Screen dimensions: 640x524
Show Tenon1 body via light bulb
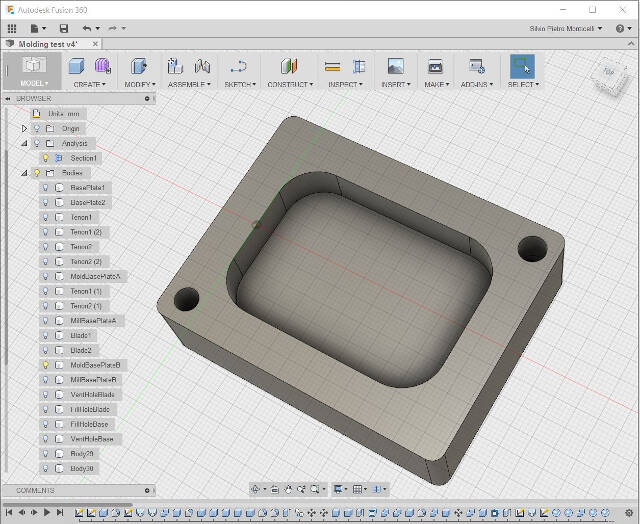pyautogui.click(x=46, y=217)
